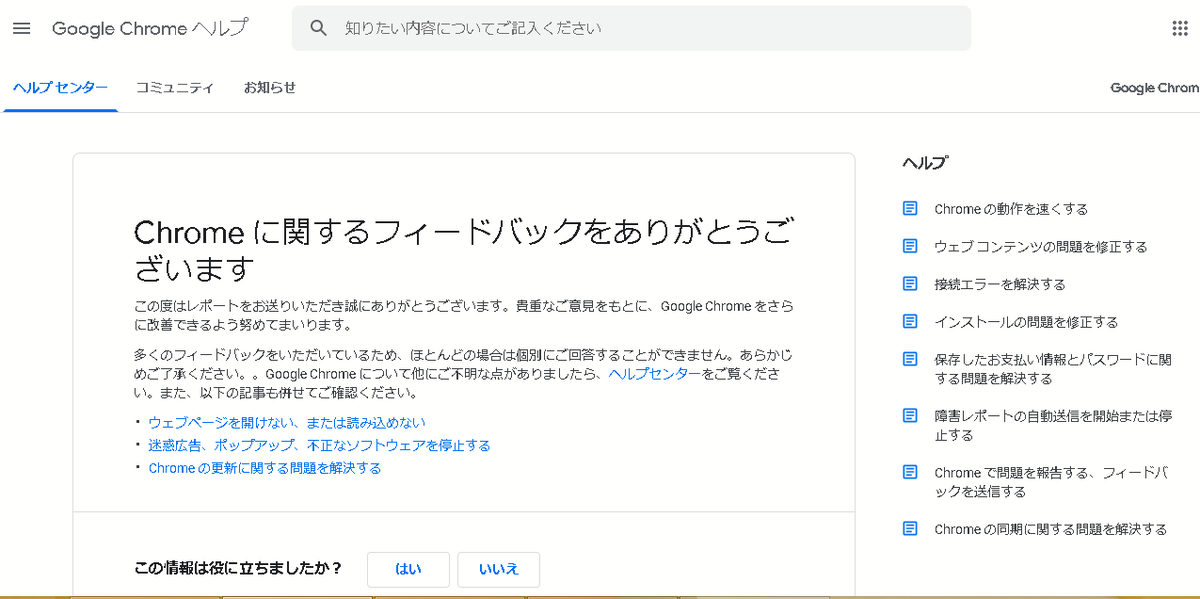Open the Google Chrome product link
This screenshot has width=1200, height=599.
(x=1155, y=88)
